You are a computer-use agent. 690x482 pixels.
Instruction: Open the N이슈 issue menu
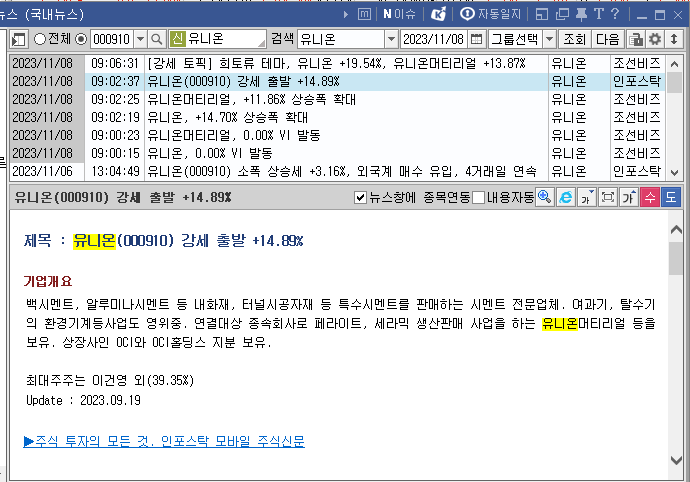coord(399,15)
